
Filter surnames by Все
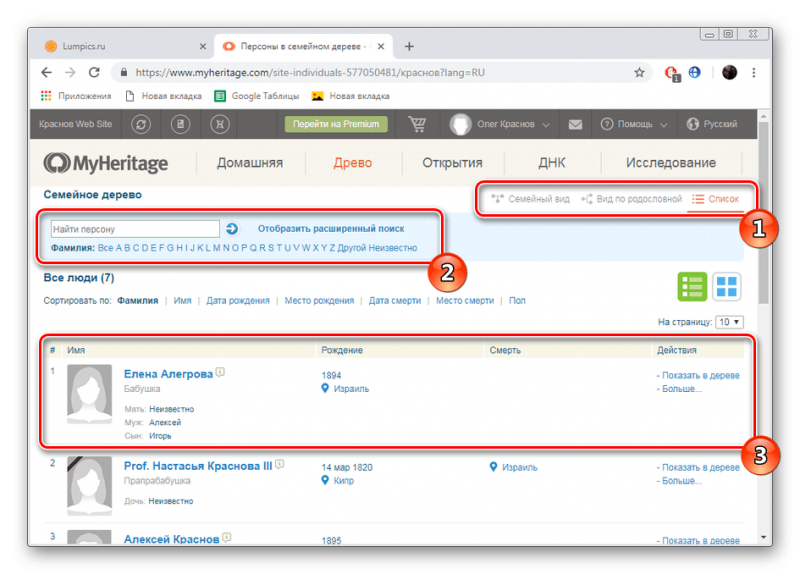click(105, 248)
